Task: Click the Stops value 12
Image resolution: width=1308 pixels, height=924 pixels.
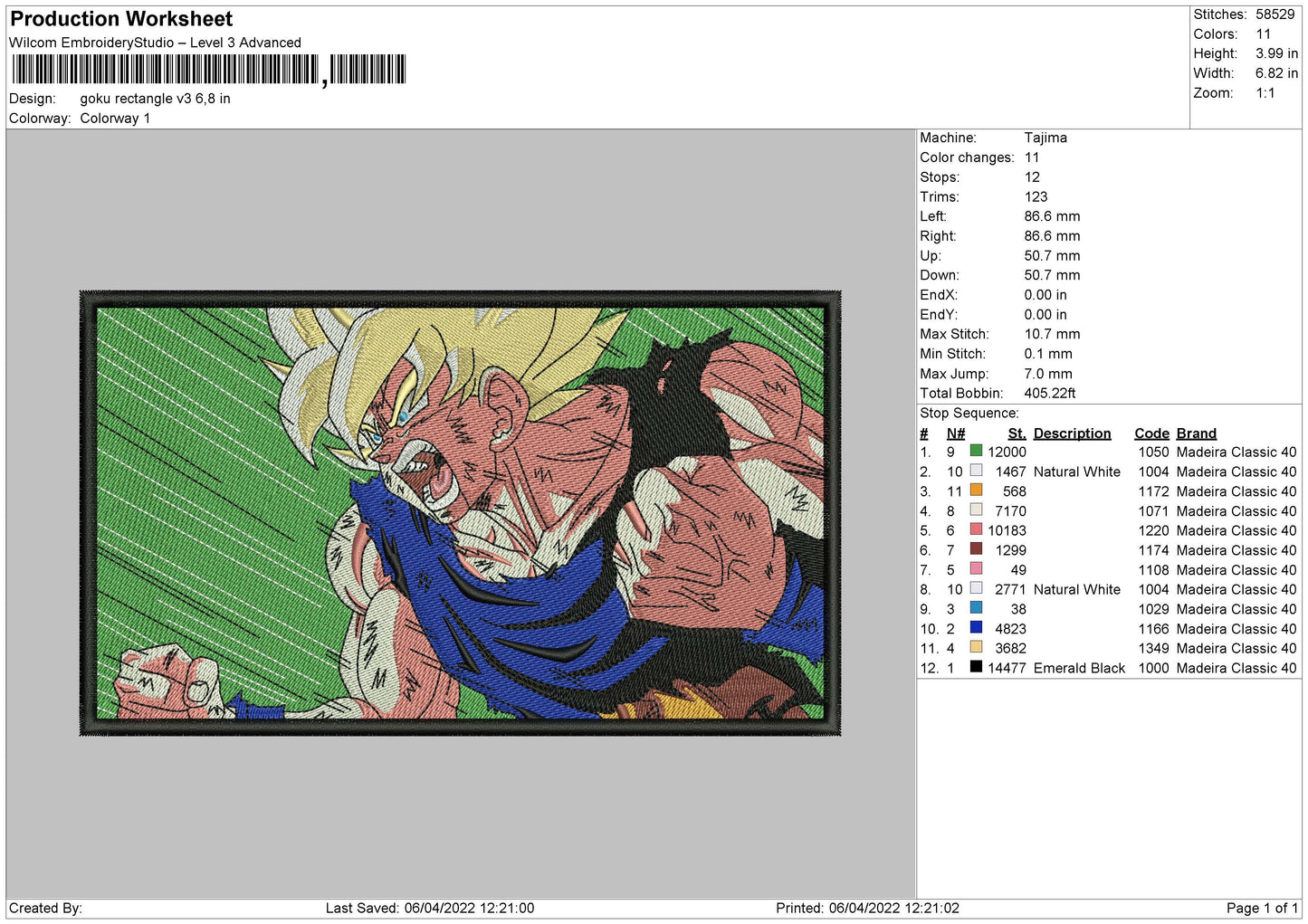Action: click(1032, 177)
